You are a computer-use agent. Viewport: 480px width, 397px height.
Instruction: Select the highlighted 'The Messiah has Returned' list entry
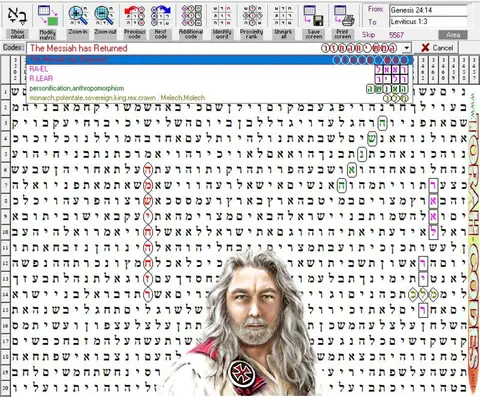220,60
